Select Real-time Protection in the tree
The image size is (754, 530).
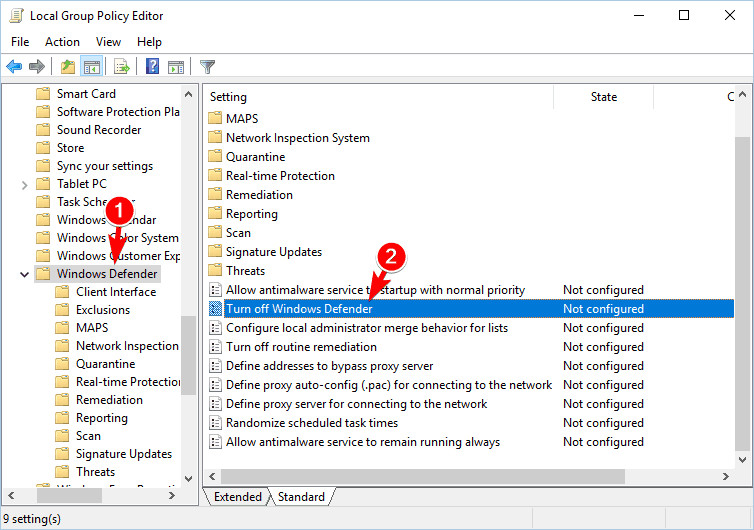click(x=128, y=382)
